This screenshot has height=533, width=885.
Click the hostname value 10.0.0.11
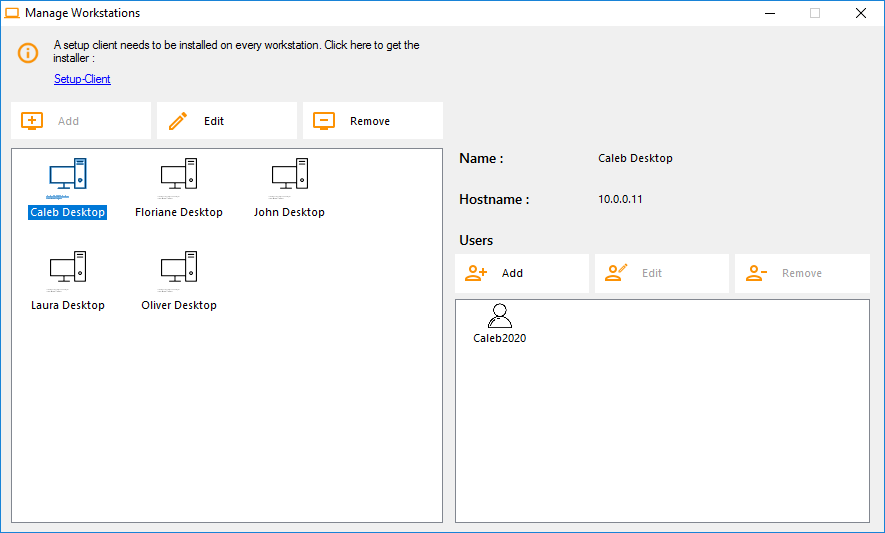[x=620, y=199]
